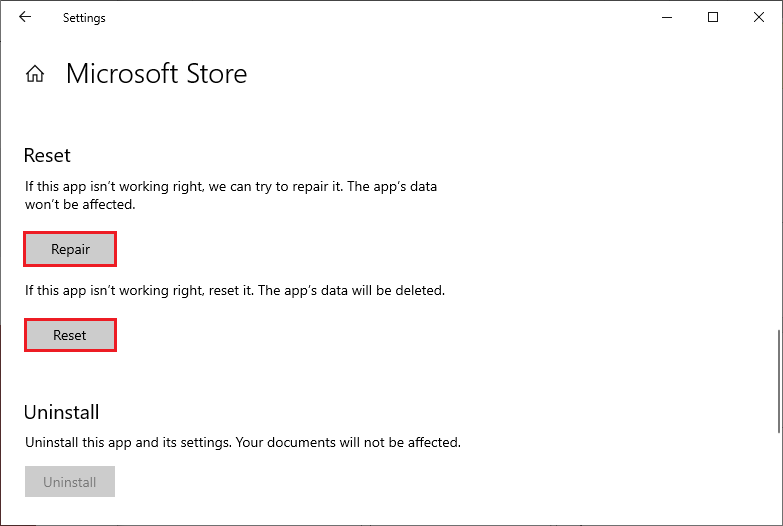The width and height of the screenshot is (783, 526).
Task: Close the Settings window
Action: 759,17
